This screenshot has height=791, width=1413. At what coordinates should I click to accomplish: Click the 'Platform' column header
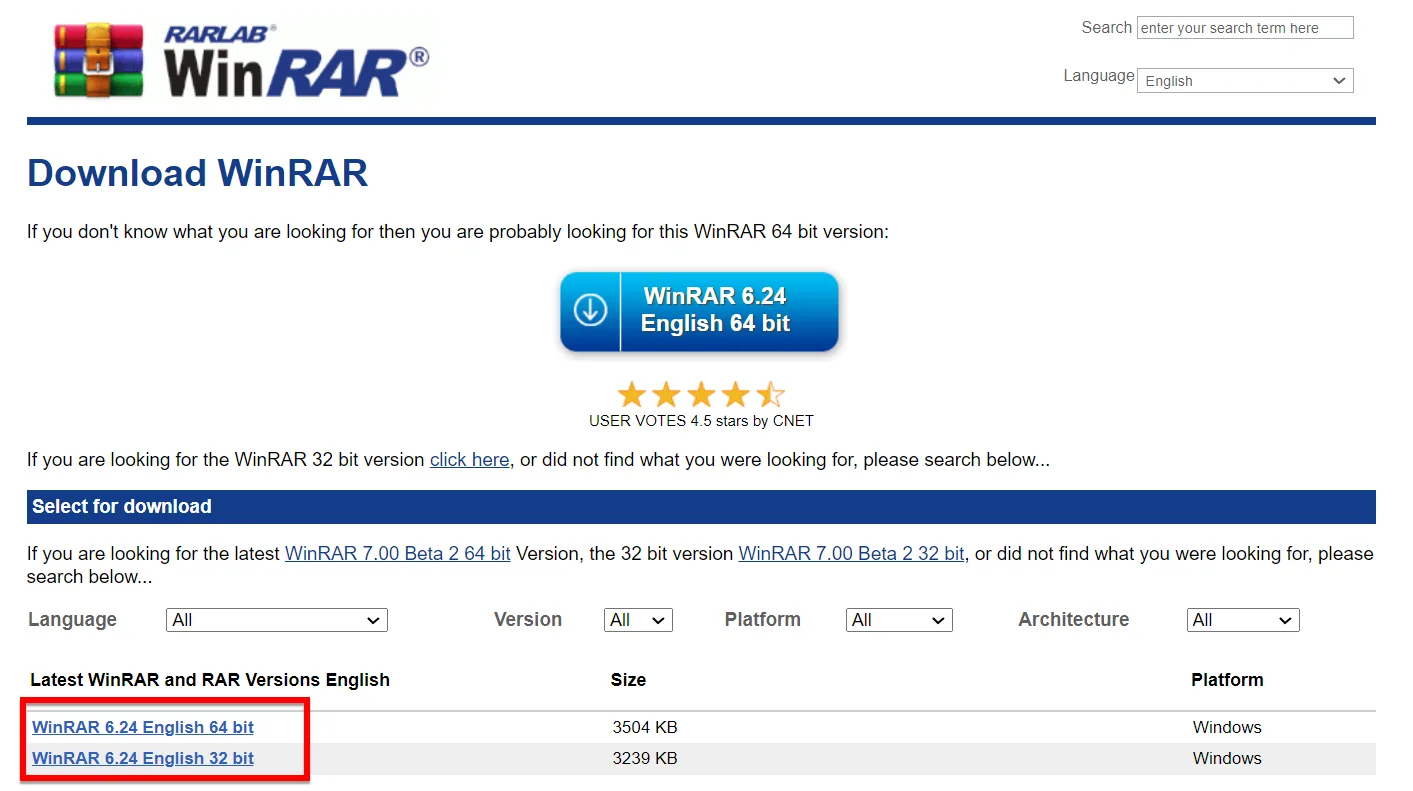pyautogui.click(x=1227, y=680)
